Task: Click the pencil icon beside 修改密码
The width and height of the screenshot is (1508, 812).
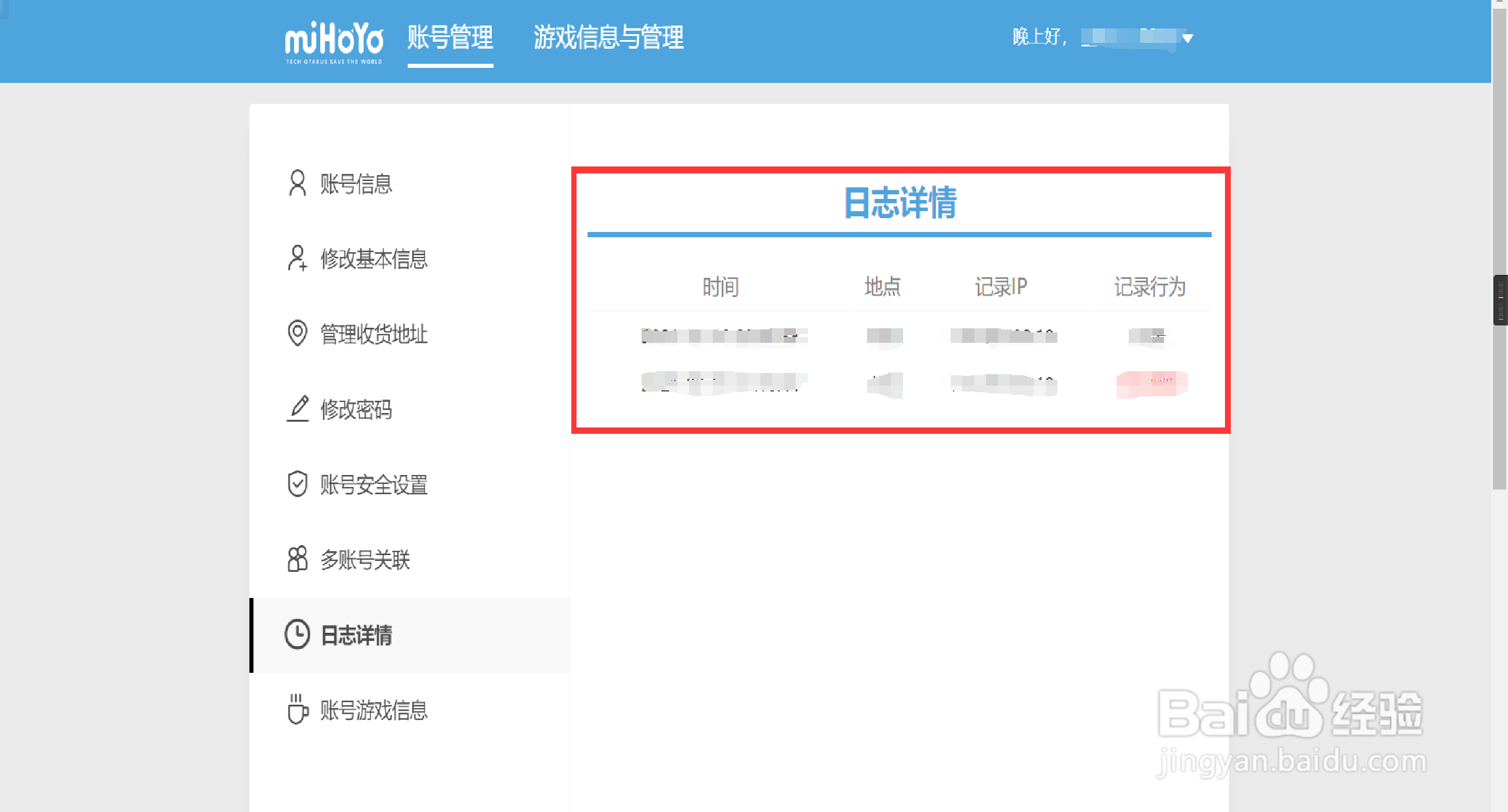Action: (298, 409)
